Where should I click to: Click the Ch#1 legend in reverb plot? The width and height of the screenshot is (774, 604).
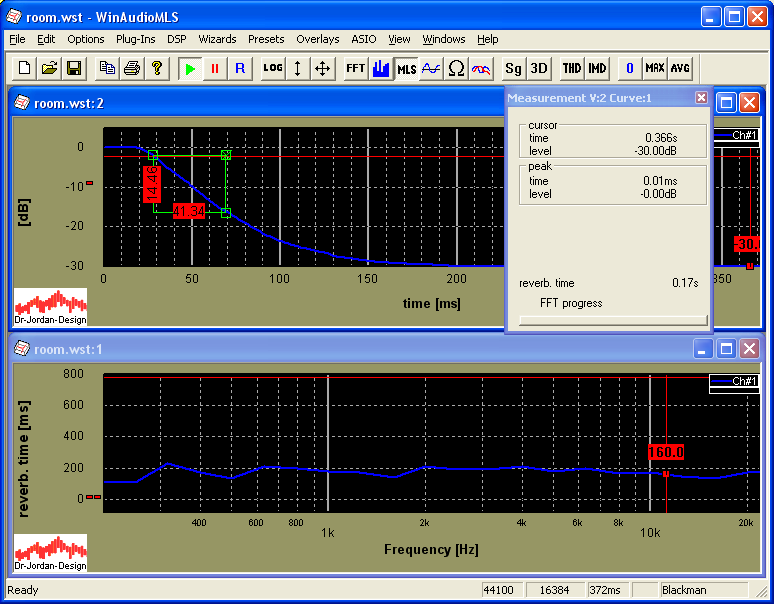pyautogui.click(x=733, y=381)
